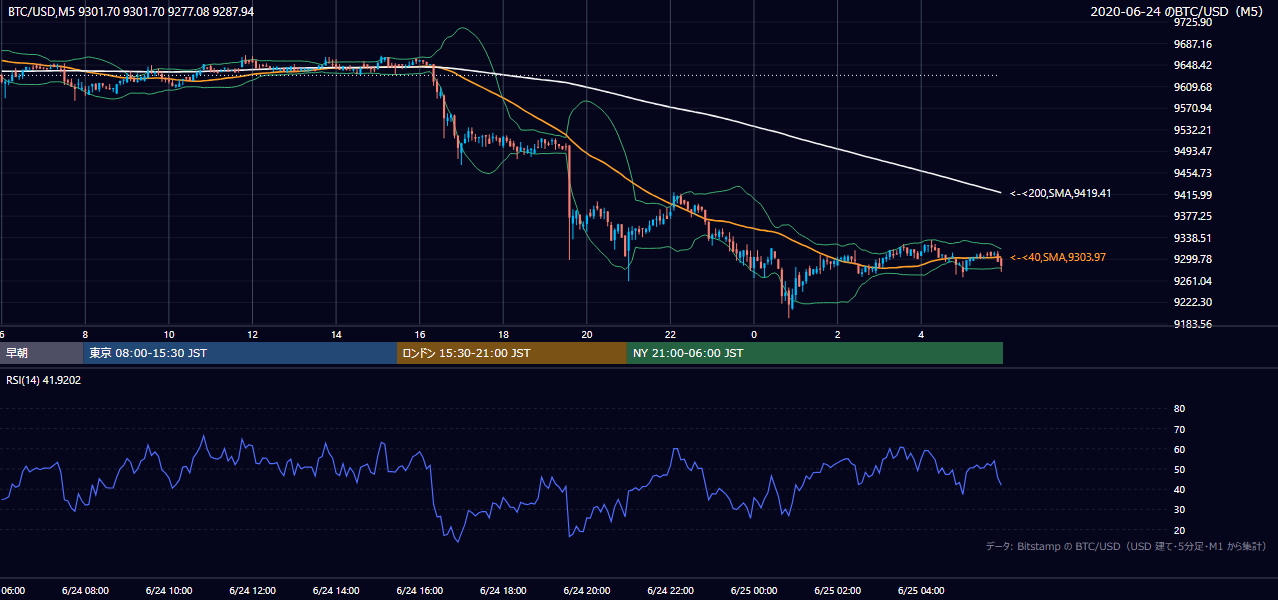Click price axis value 9609.68

1193,87
